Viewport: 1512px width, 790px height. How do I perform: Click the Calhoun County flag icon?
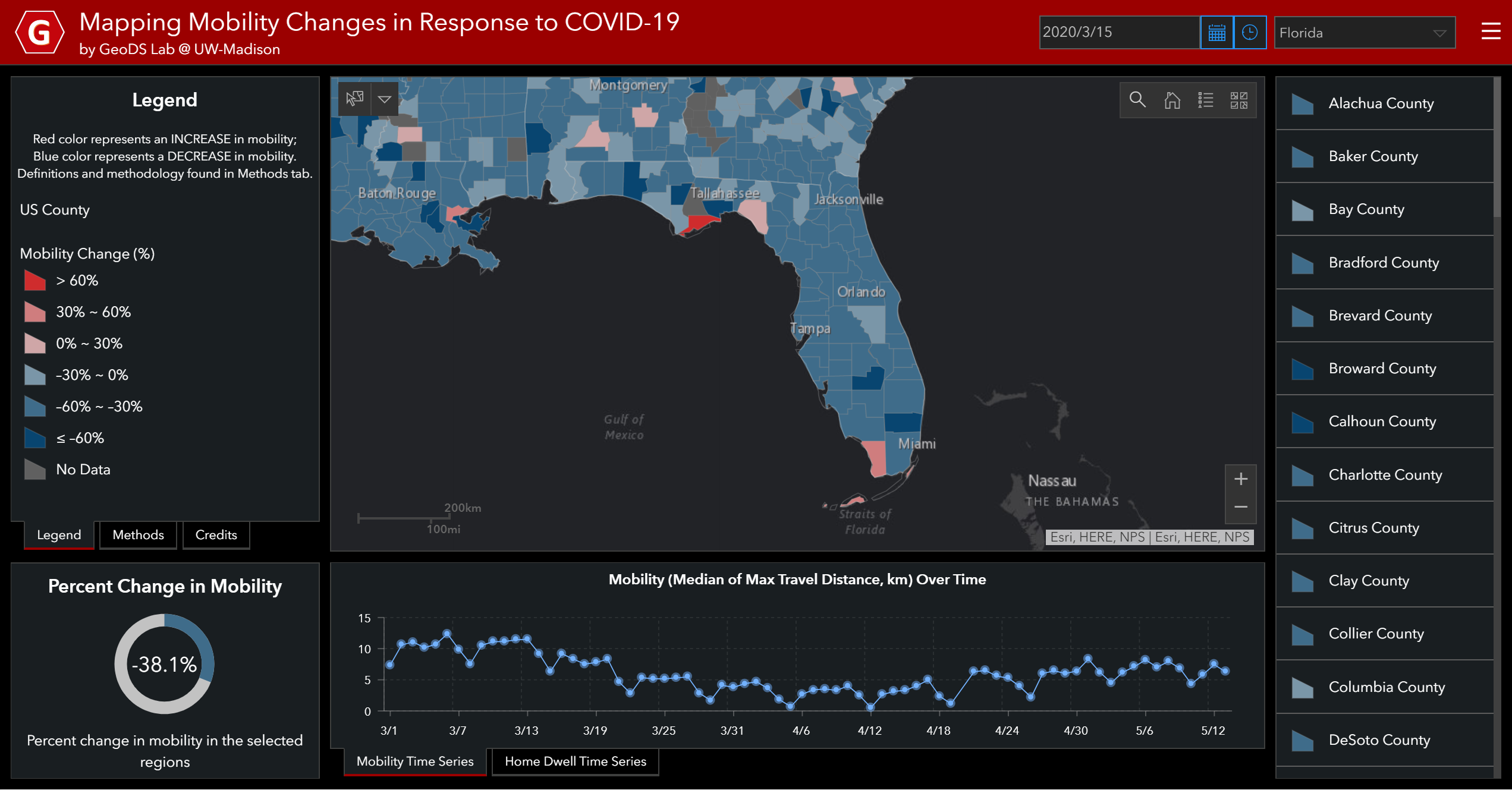pyautogui.click(x=1302, y=421)
